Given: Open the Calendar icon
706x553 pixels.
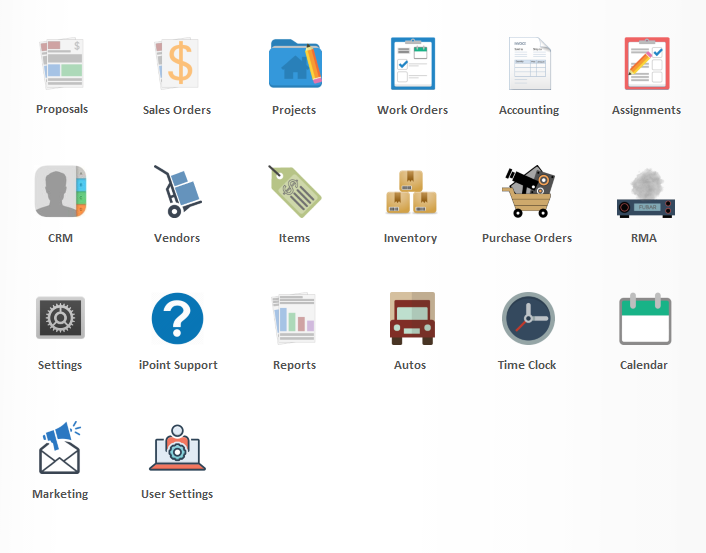Looking at the screenshot, I should tap(645, 318).
